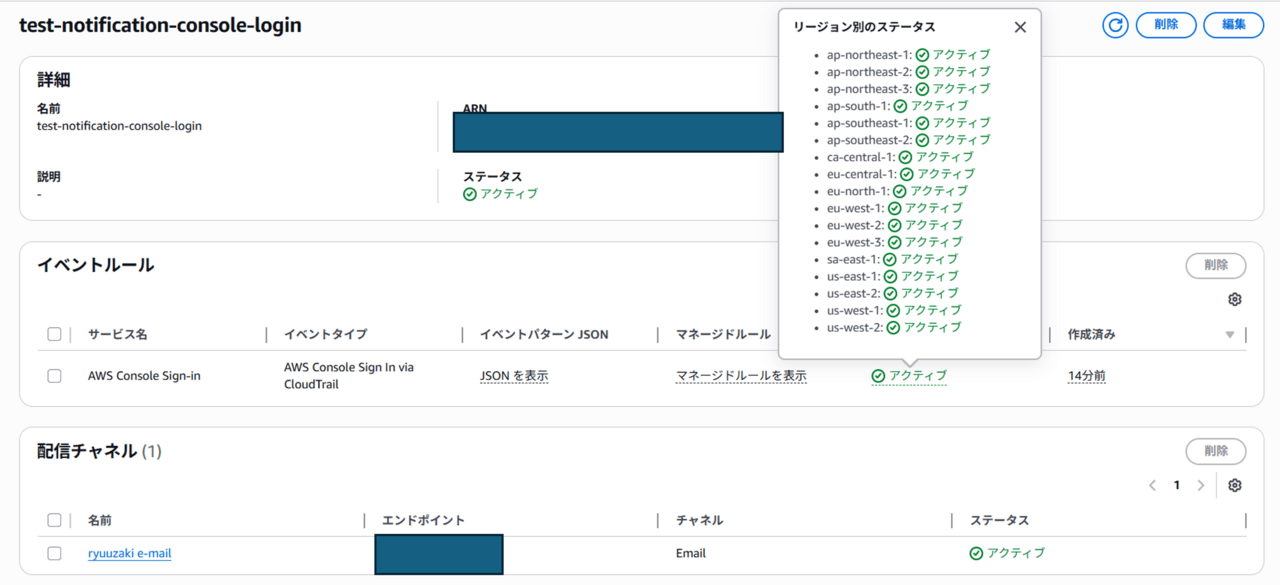Open the ryuuzaki e-mail link
This screenshot has width=1280, height=585.
[x=129, y=553]
